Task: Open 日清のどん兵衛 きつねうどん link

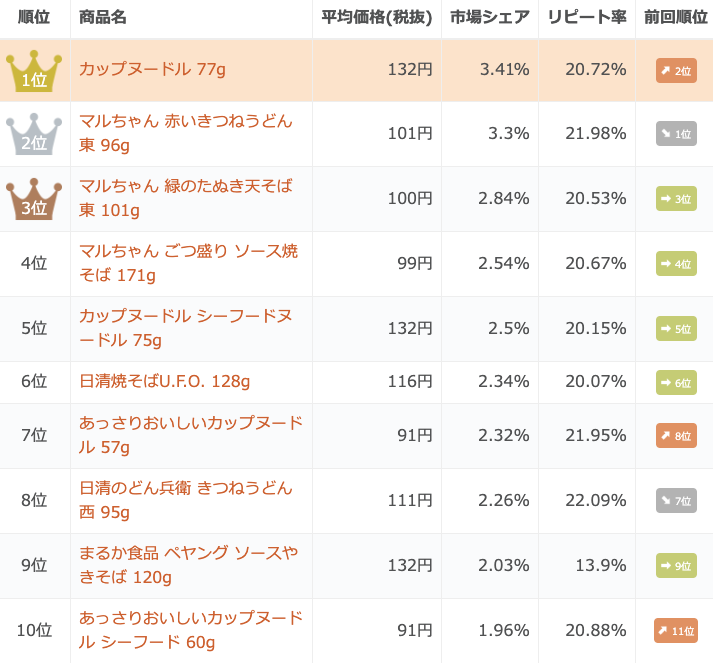Action: click(x=186, y=500)
